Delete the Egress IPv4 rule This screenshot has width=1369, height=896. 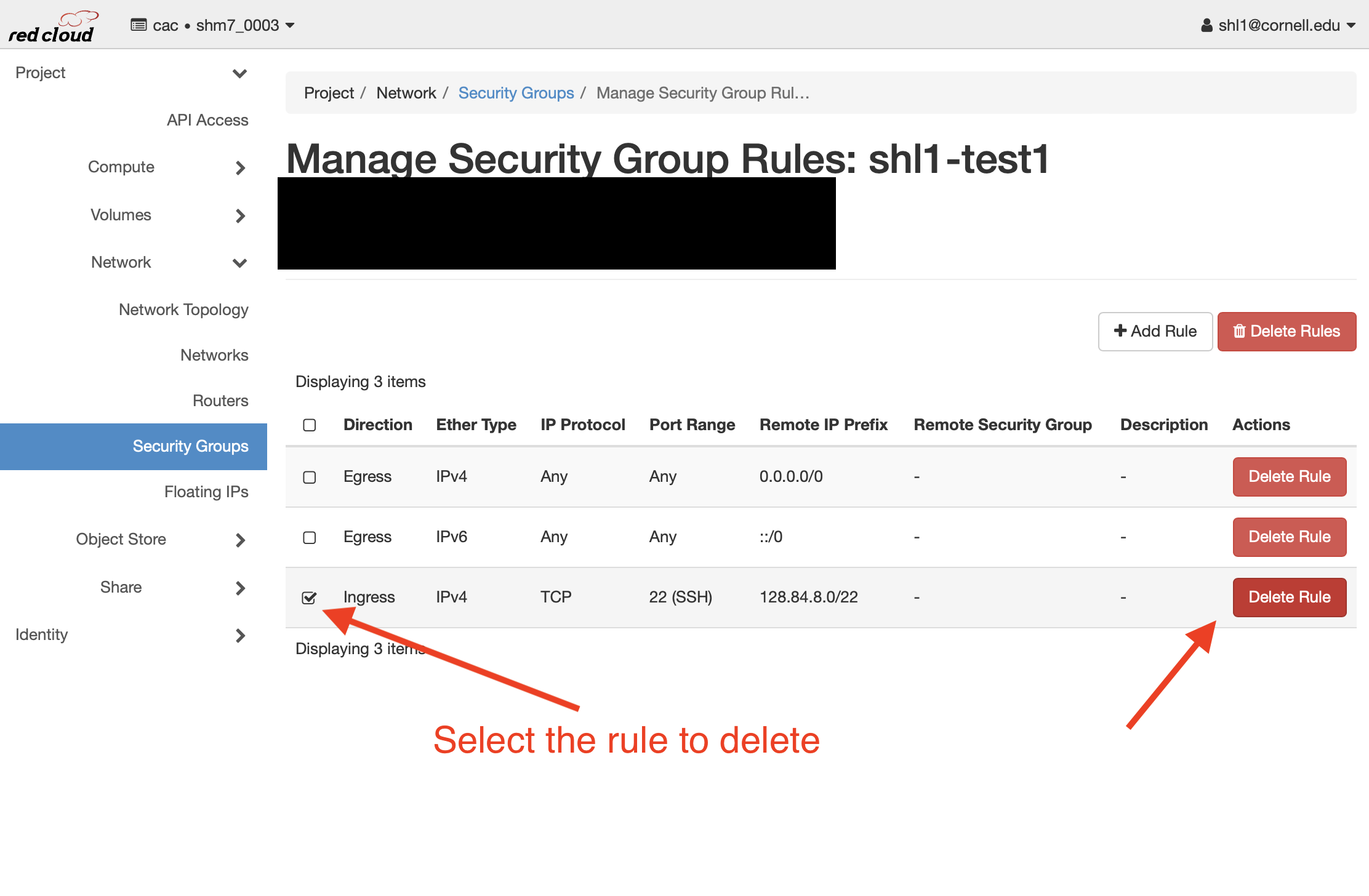click(1290, 476)
